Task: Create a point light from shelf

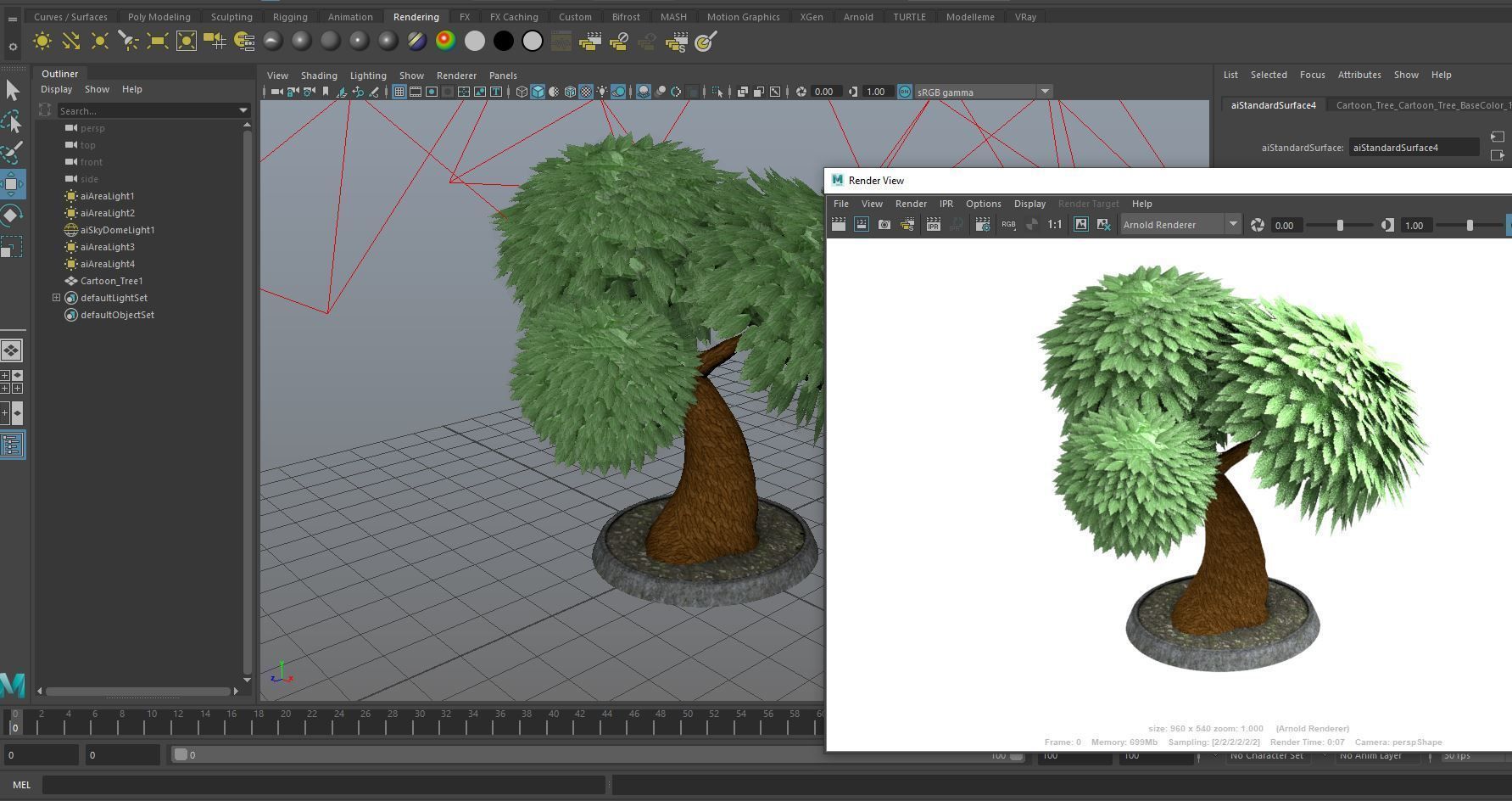Action: (x=100, y=41)
